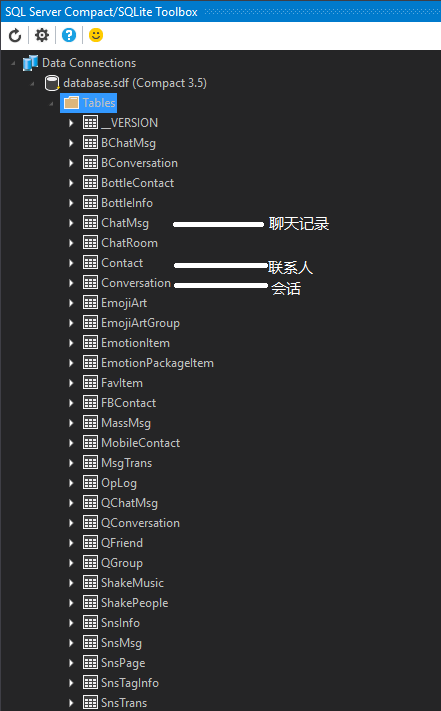Open the settings gear in toolbar

[x=42, y=35]
